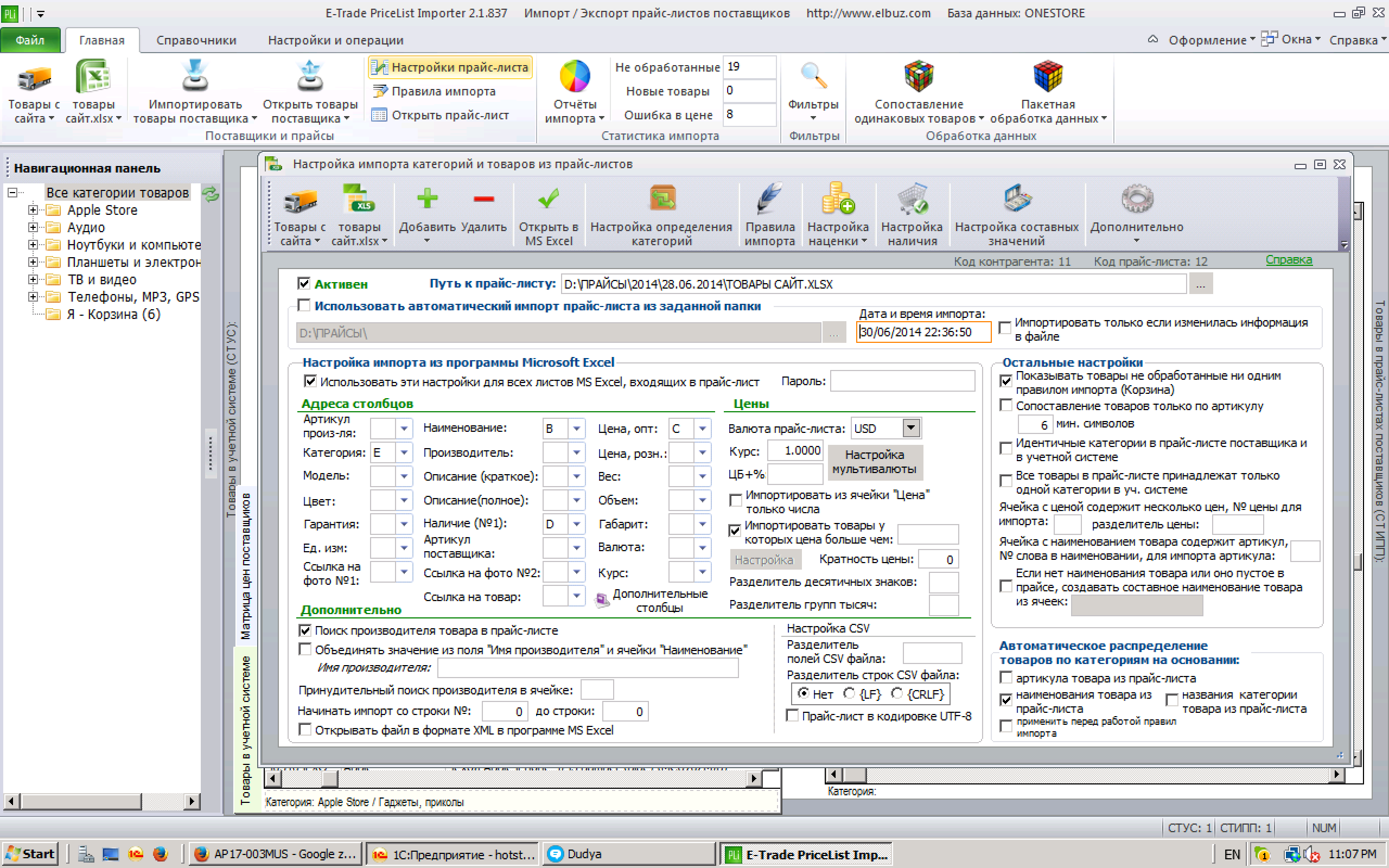Toggle Поиск производителя товара в прайс-листе

tap(305, 630)
